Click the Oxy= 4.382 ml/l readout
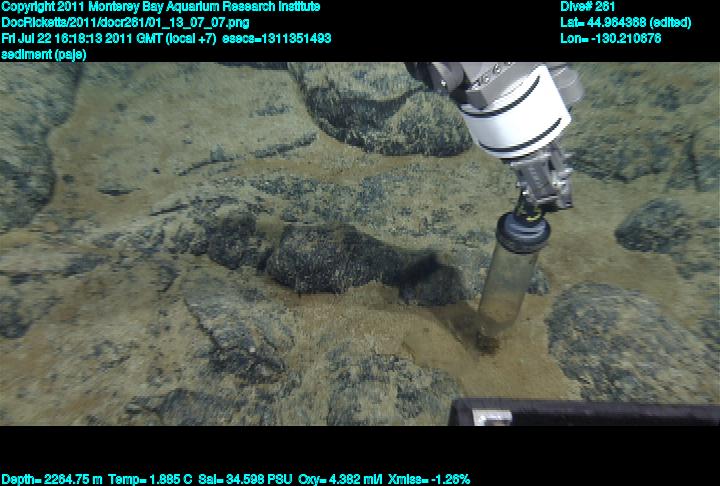720x486 pixels. pyautogui.click(x=342, y=479)
